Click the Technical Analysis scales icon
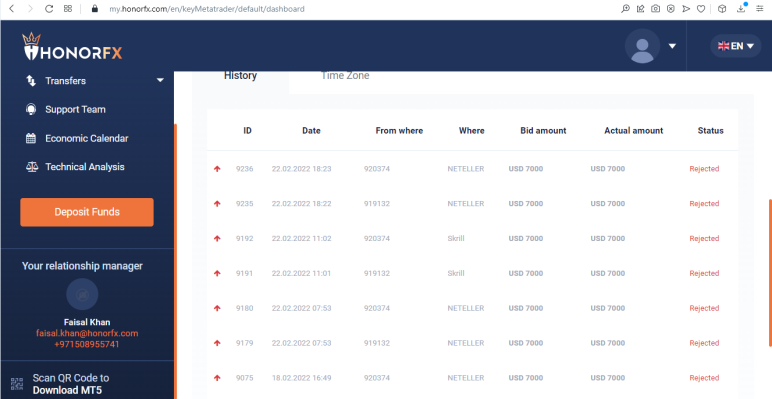772x399 pixels. point(31,167)
